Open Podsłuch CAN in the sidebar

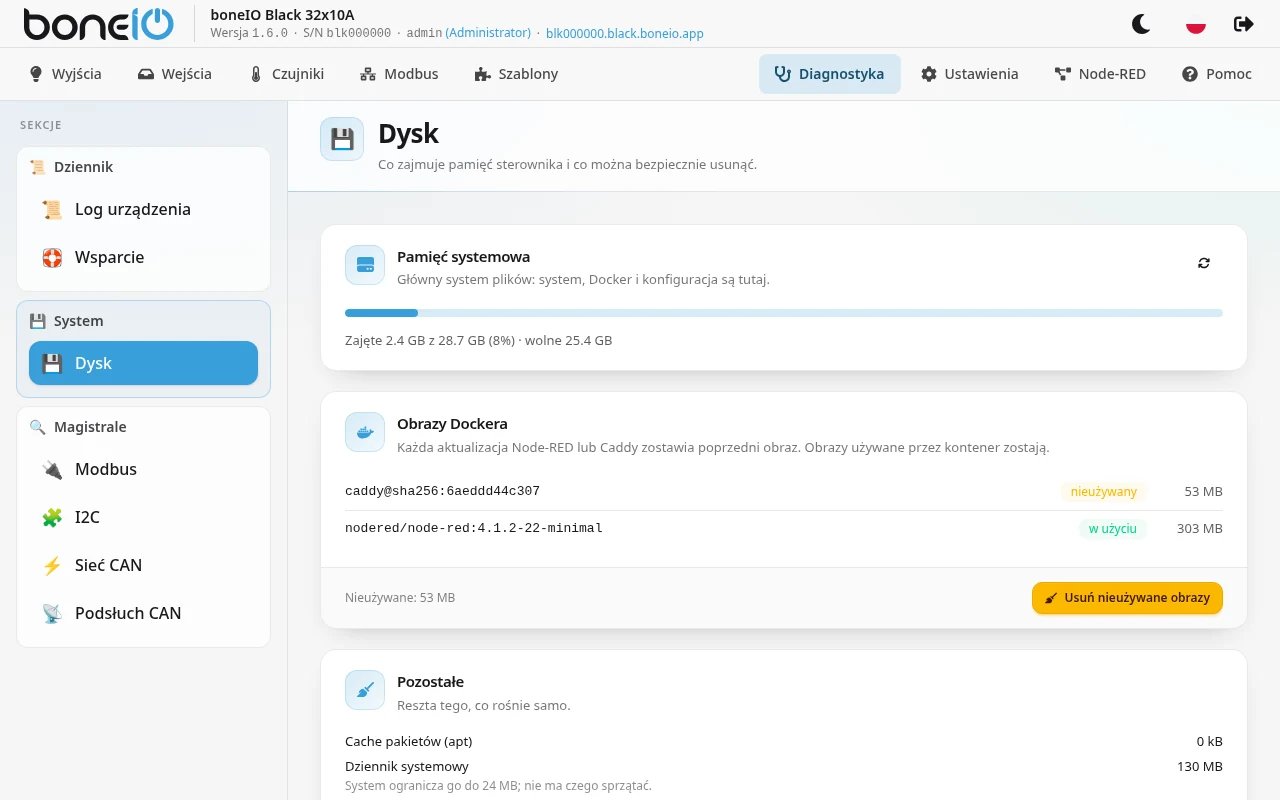click(x=143, y=613)
